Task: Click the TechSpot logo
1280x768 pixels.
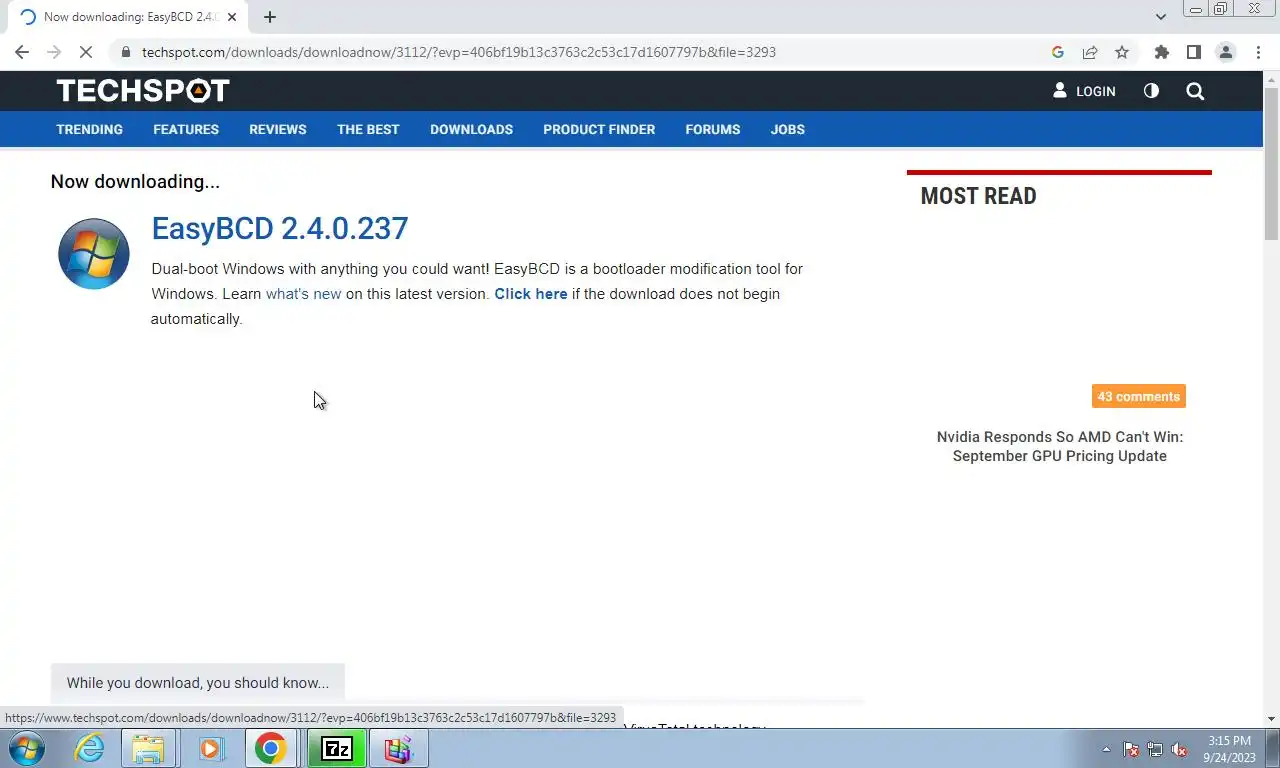Action: (143, 91)
